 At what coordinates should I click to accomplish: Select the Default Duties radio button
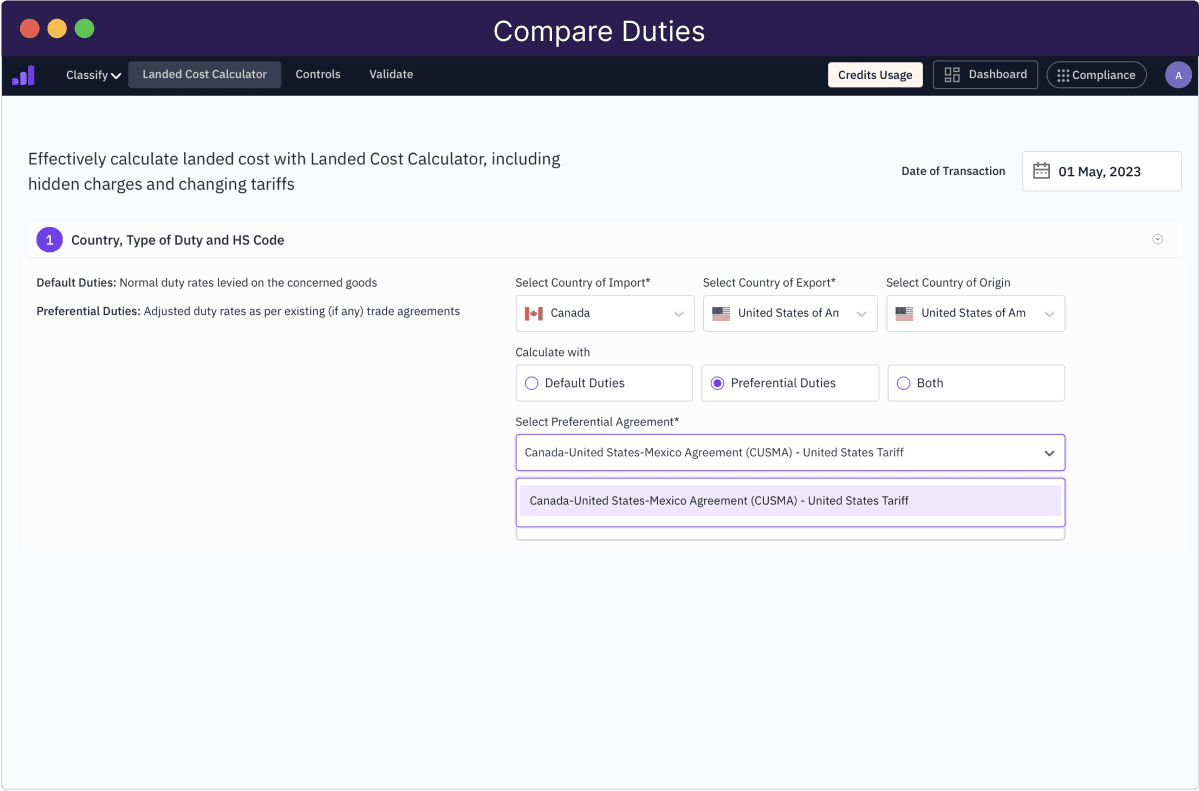531,383
